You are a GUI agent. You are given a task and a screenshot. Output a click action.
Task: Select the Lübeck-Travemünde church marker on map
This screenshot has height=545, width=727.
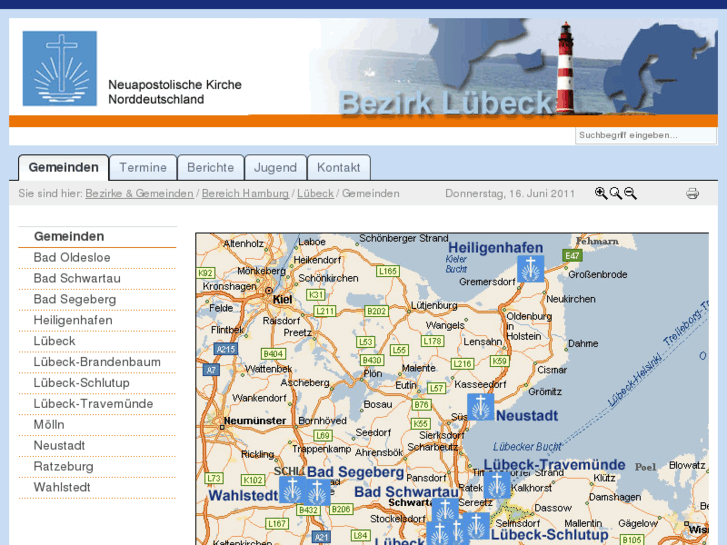click(497, 485)
